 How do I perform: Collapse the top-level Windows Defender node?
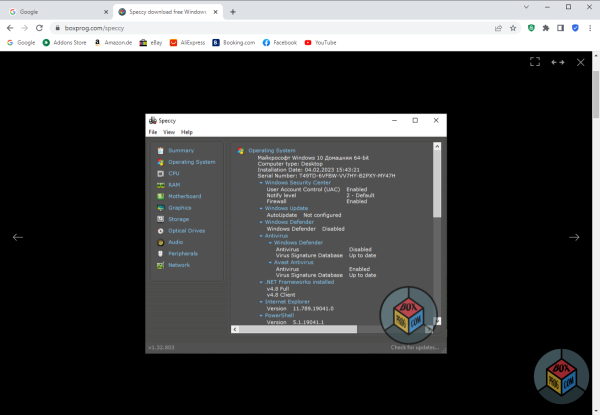pyautogui.click(x=261, y=222)
